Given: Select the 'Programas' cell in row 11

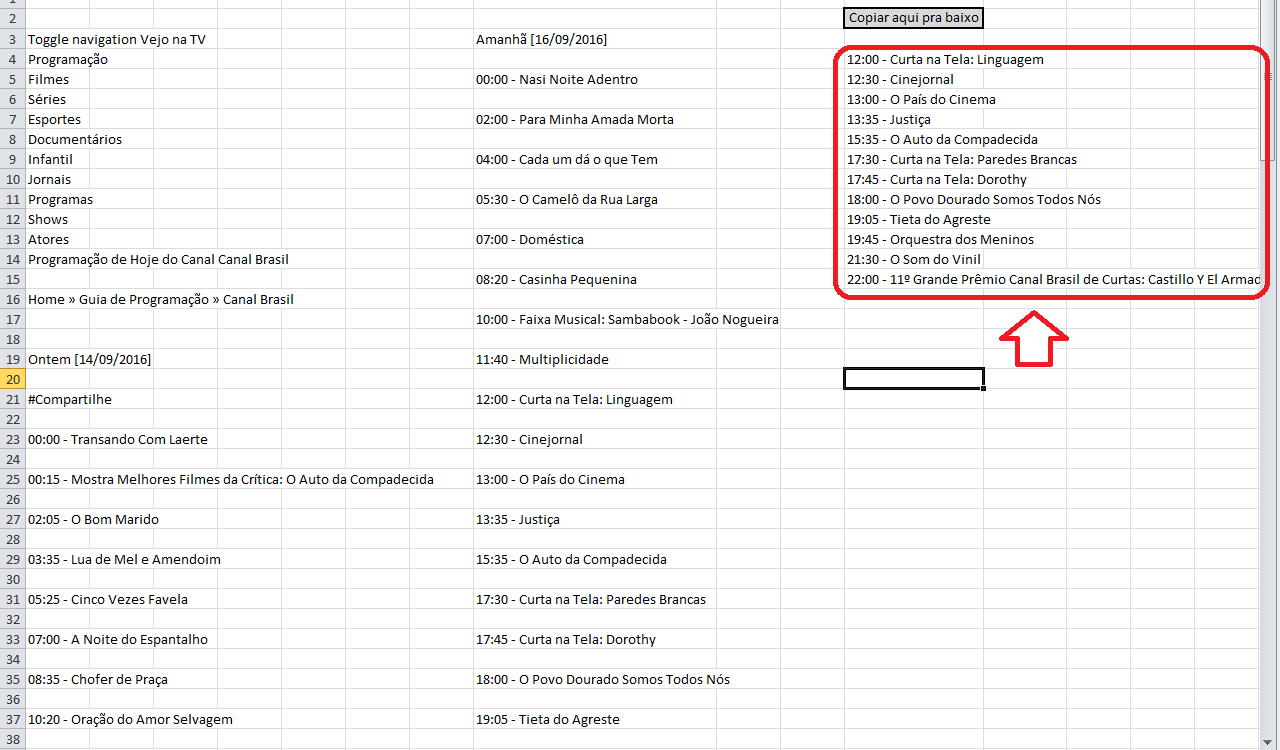Looking at the screenshot, I should 61,199.
